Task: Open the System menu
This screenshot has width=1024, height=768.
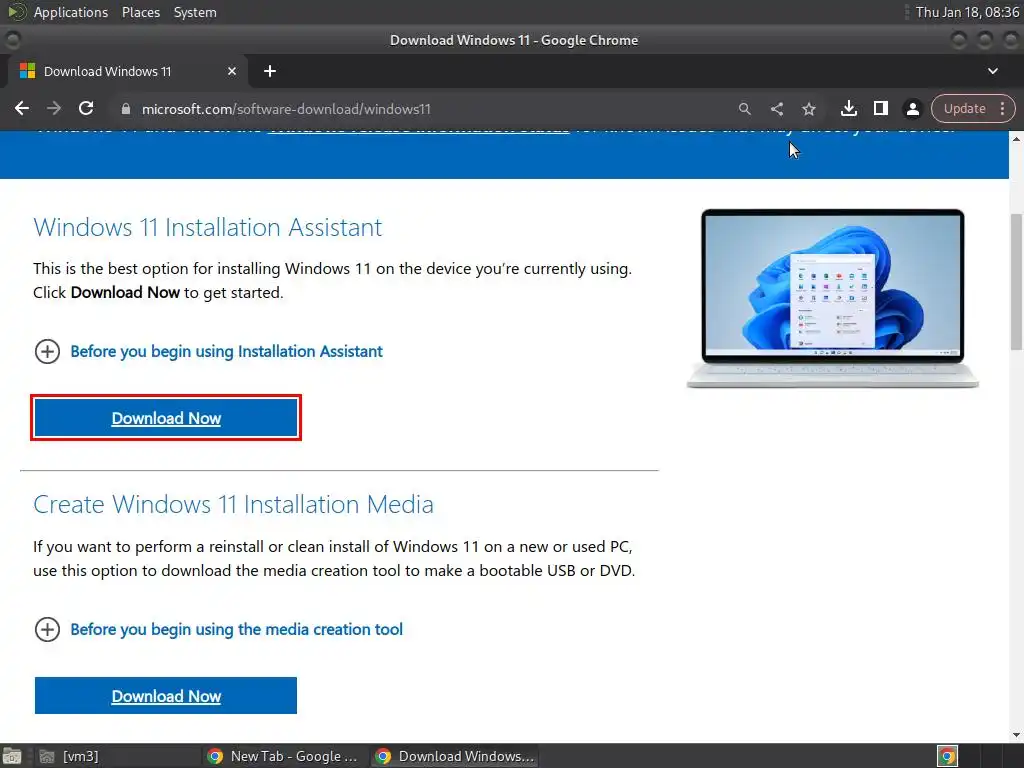Action: [x=195, y=12]
